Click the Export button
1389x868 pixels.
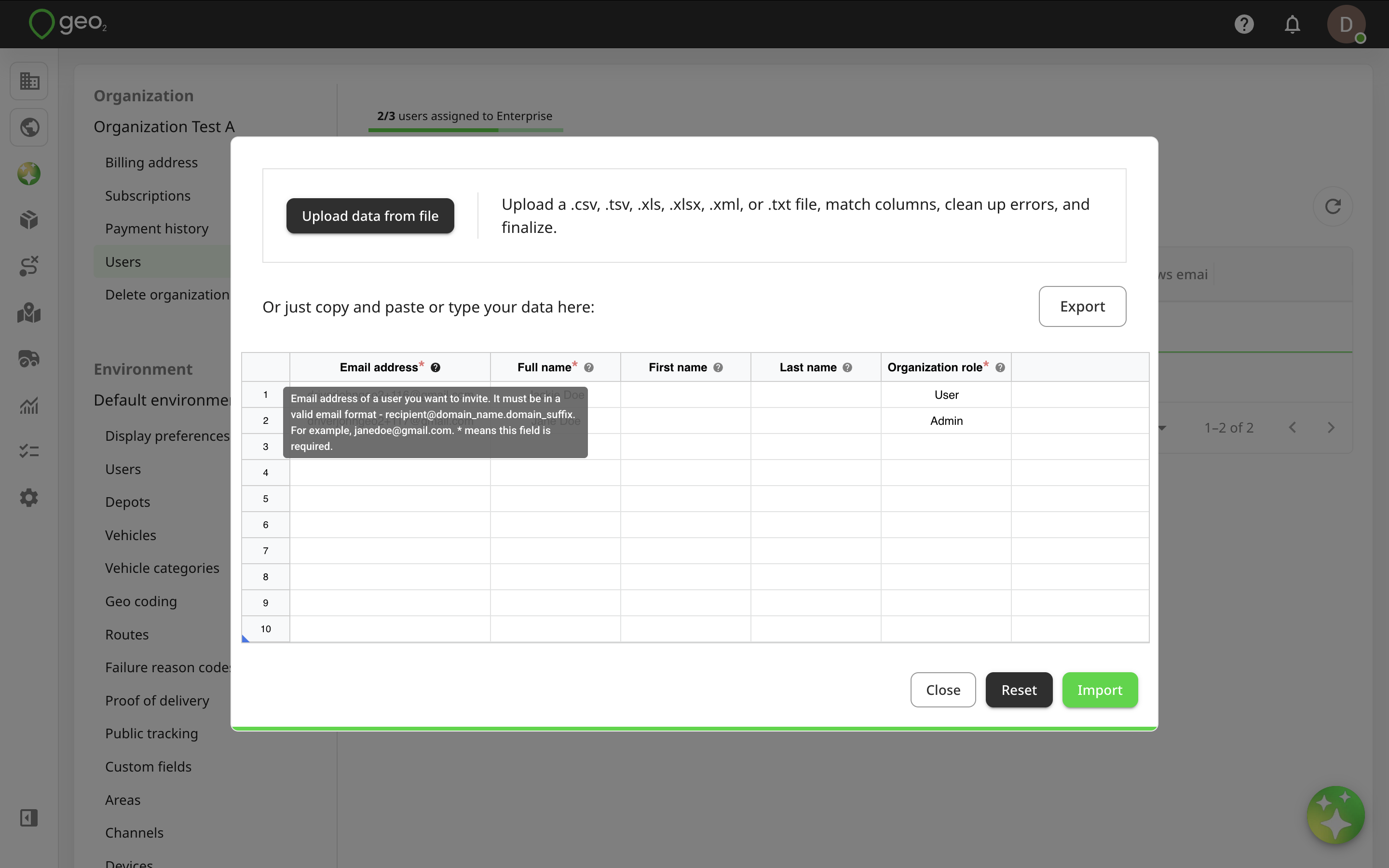click(1082, 307)
